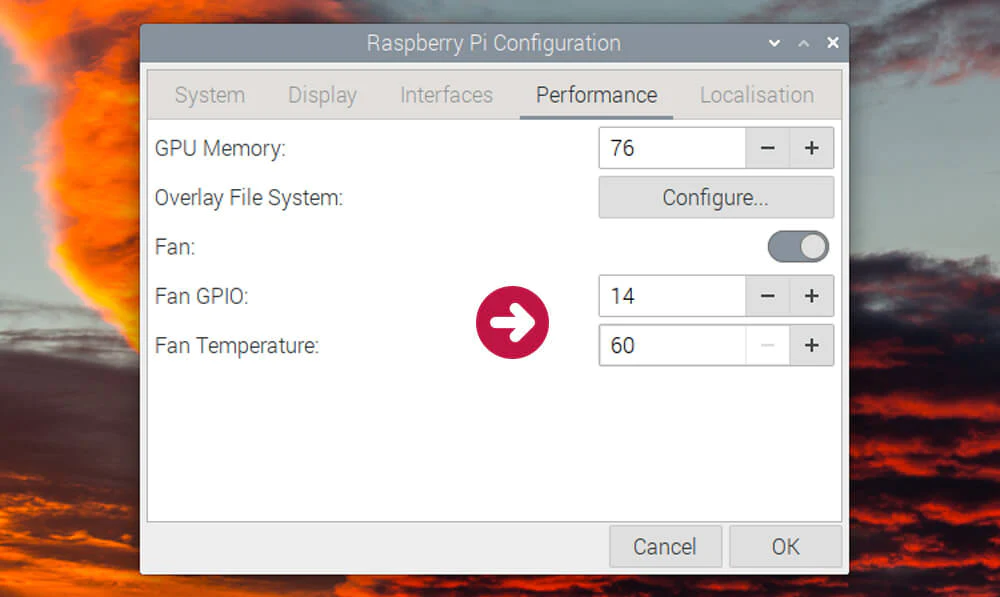Select the Interfaces tab

pos(446,96)
